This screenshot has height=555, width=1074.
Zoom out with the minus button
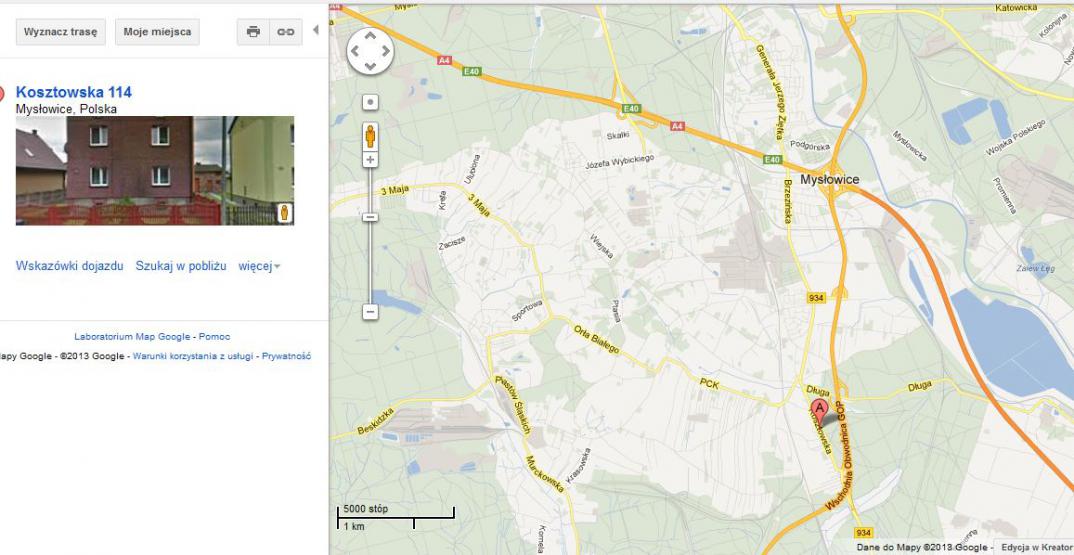(x=370, y=312)
